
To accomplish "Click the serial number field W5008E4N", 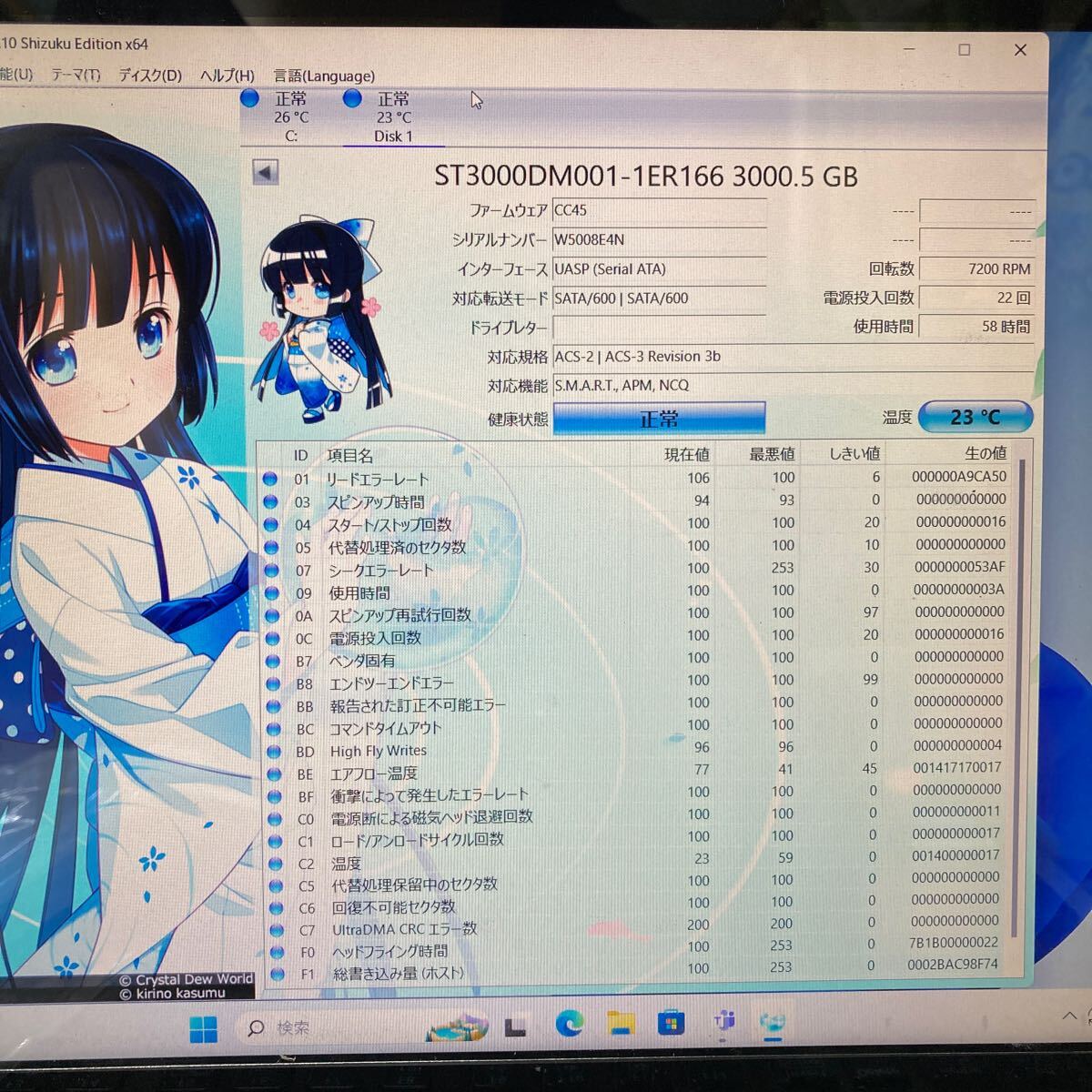I will [659, 239].
